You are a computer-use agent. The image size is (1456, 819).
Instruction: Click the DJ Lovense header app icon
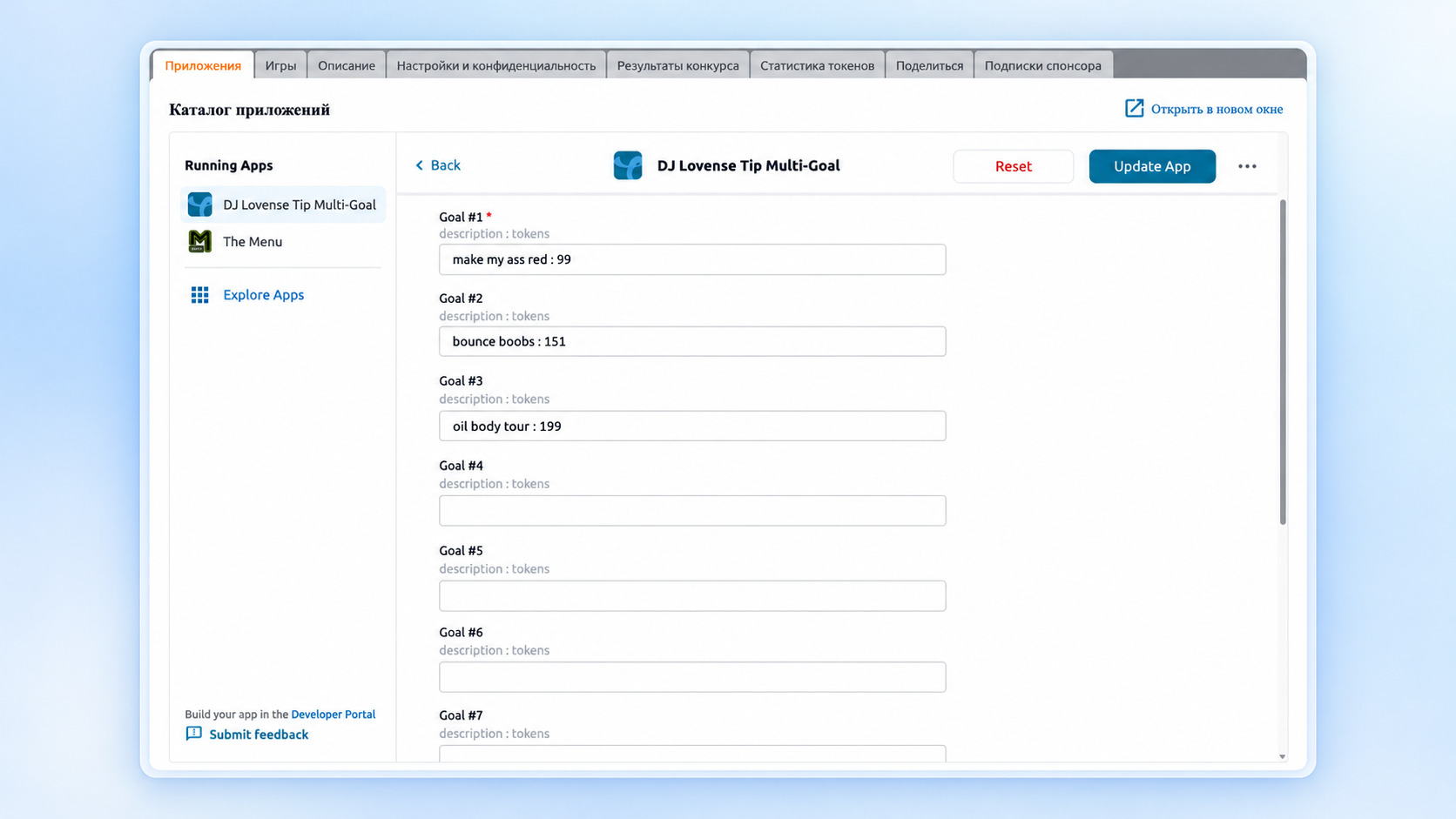(x=628, y=165)
